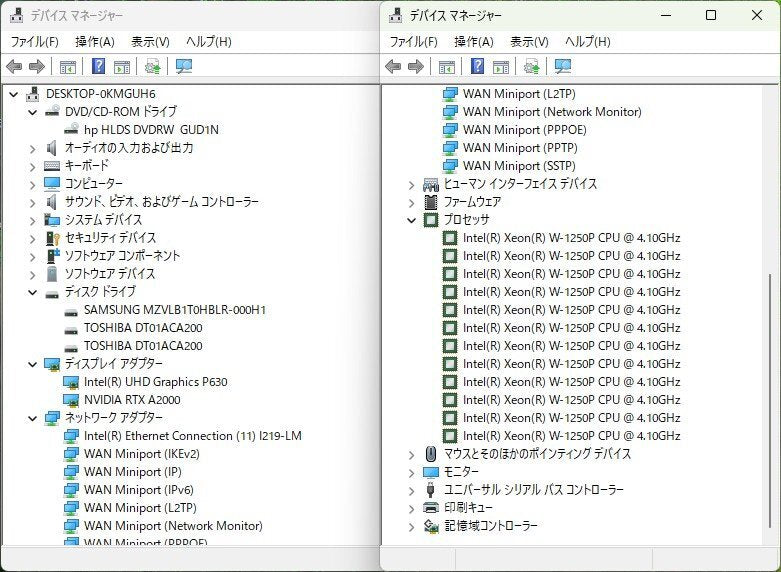Click Action pane icon in left window toolbar
Screen dimensions: 781x572
[x=122, y=66]
